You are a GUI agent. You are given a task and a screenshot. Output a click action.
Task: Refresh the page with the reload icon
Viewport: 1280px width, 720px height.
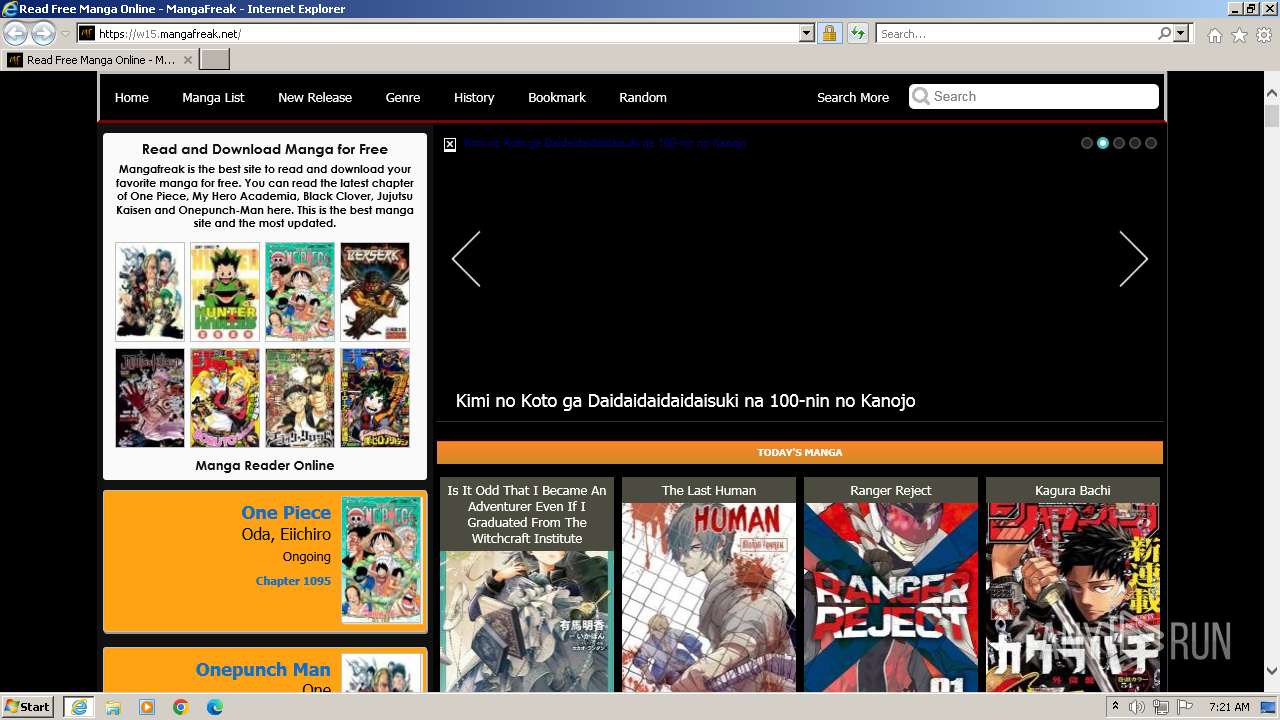point(857,34)
